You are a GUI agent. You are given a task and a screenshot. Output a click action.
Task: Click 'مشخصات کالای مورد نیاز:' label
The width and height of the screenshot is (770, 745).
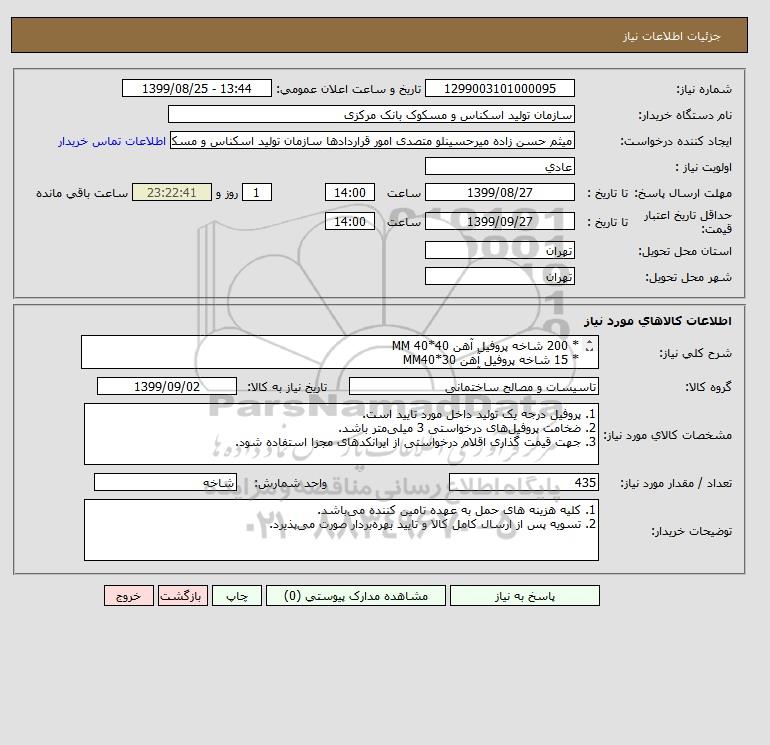pos(667,435)
